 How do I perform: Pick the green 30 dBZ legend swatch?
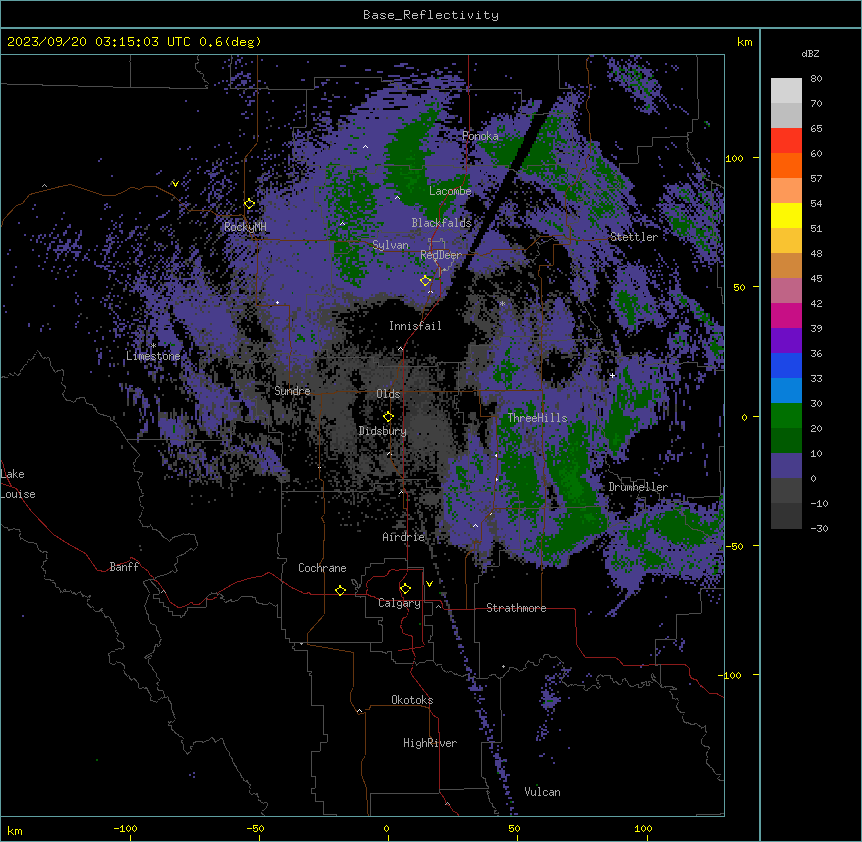coord(786,416)
